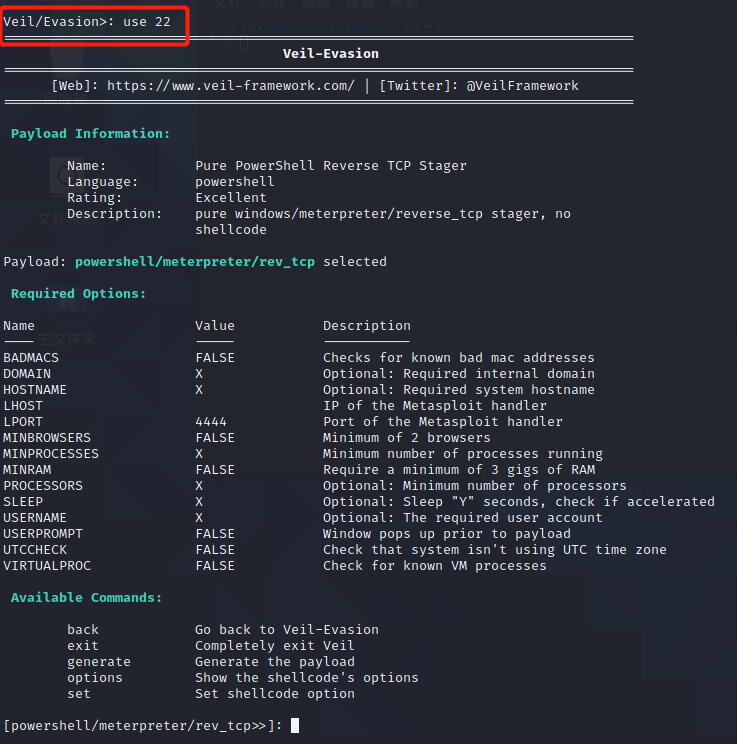
Task: Click payload path powershell/meterpreter/rev_tcp
Action: click(x=195, y=262)
